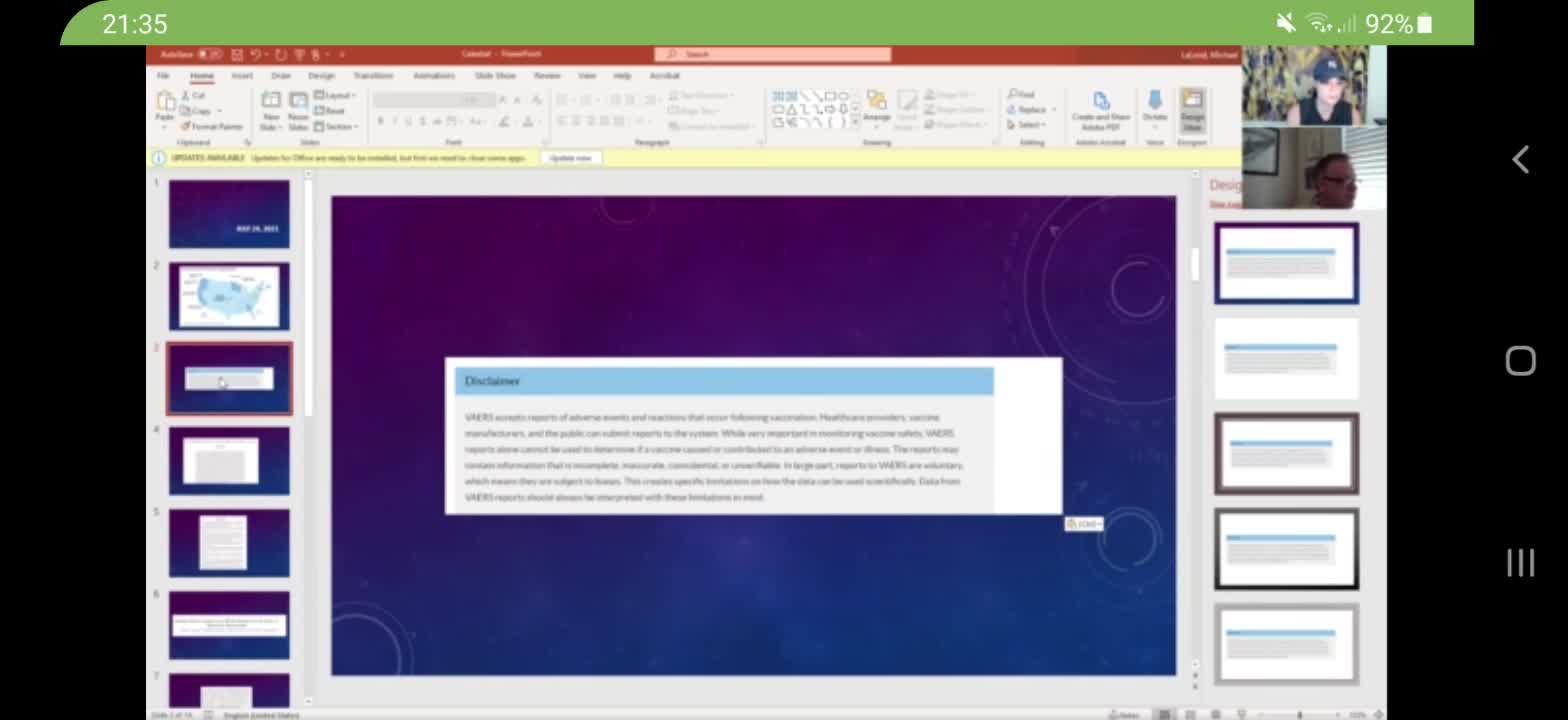Click the Bold formatting icon

click(x=380, y=121)
